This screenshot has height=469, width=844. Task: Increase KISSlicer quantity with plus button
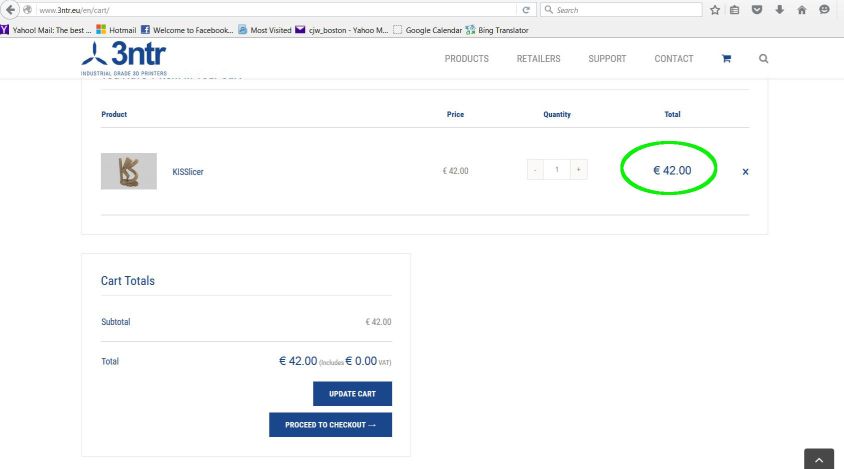click(x=579, y=170)
